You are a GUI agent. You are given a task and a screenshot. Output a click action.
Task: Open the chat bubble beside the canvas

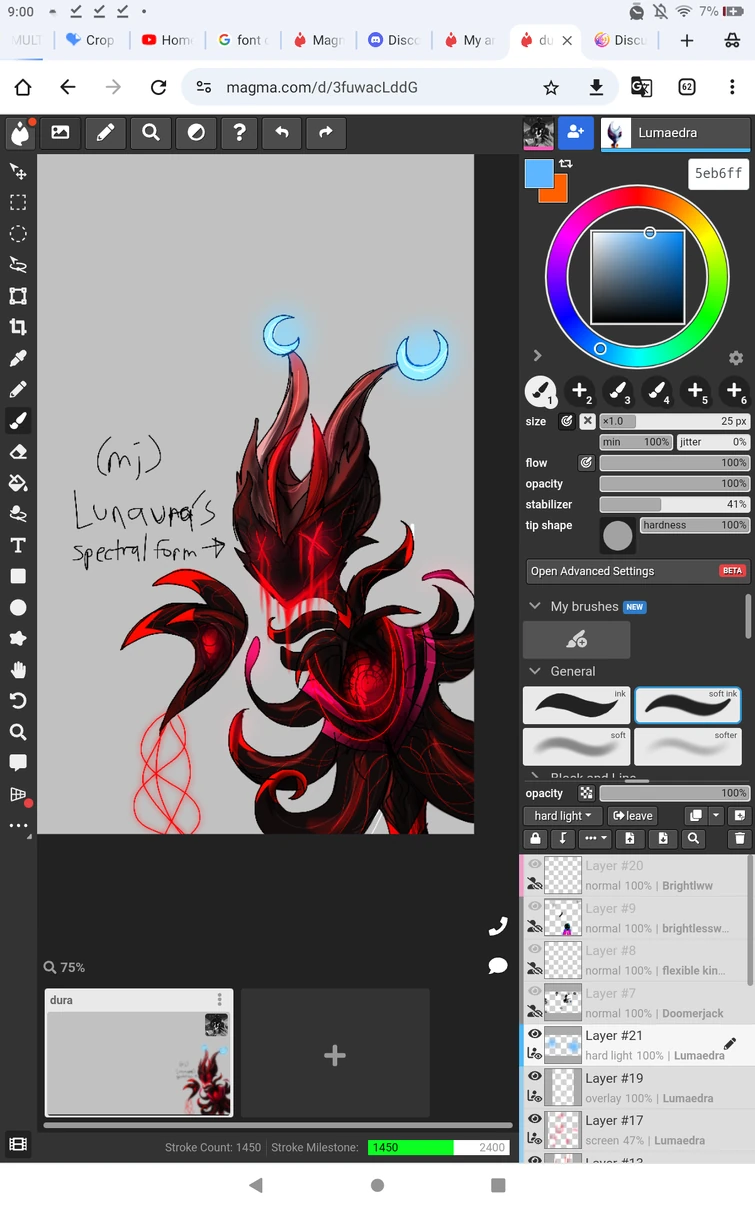pyautogui.click(x=498, y=966)
